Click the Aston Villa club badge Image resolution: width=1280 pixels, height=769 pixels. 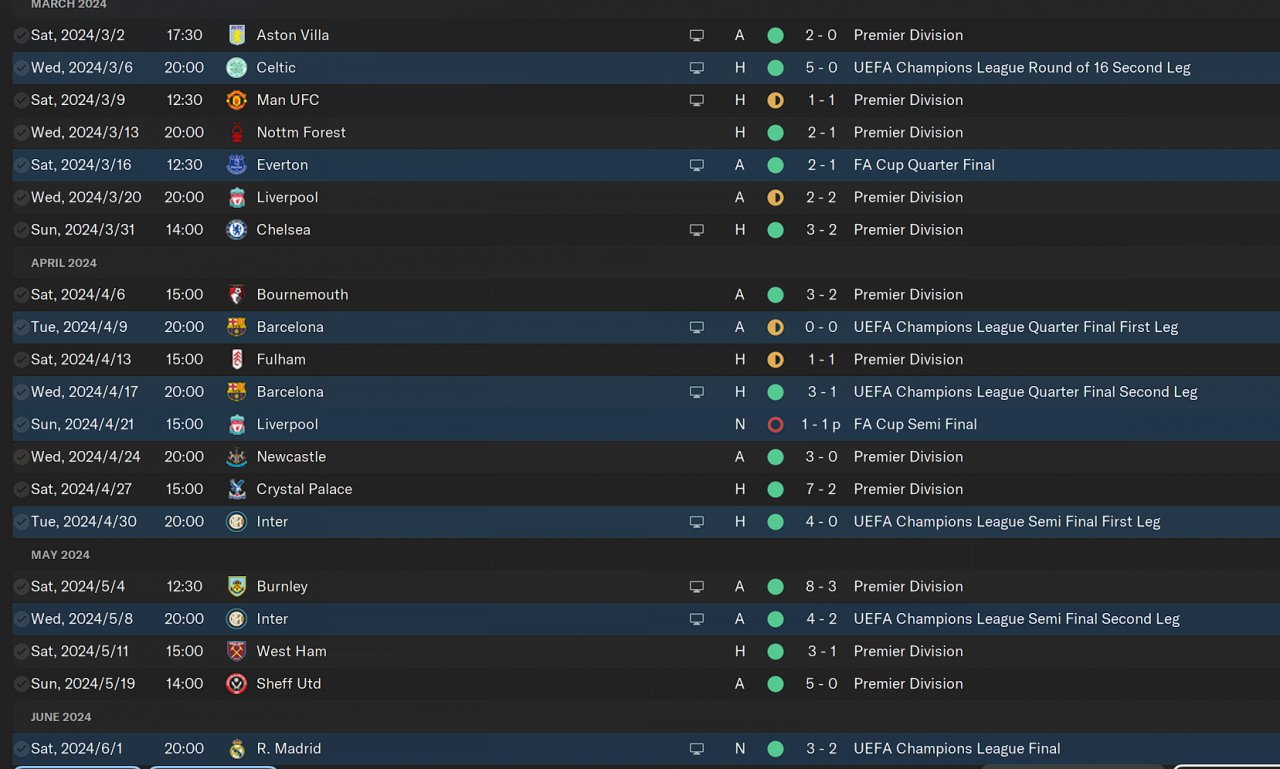pos(236,35)
